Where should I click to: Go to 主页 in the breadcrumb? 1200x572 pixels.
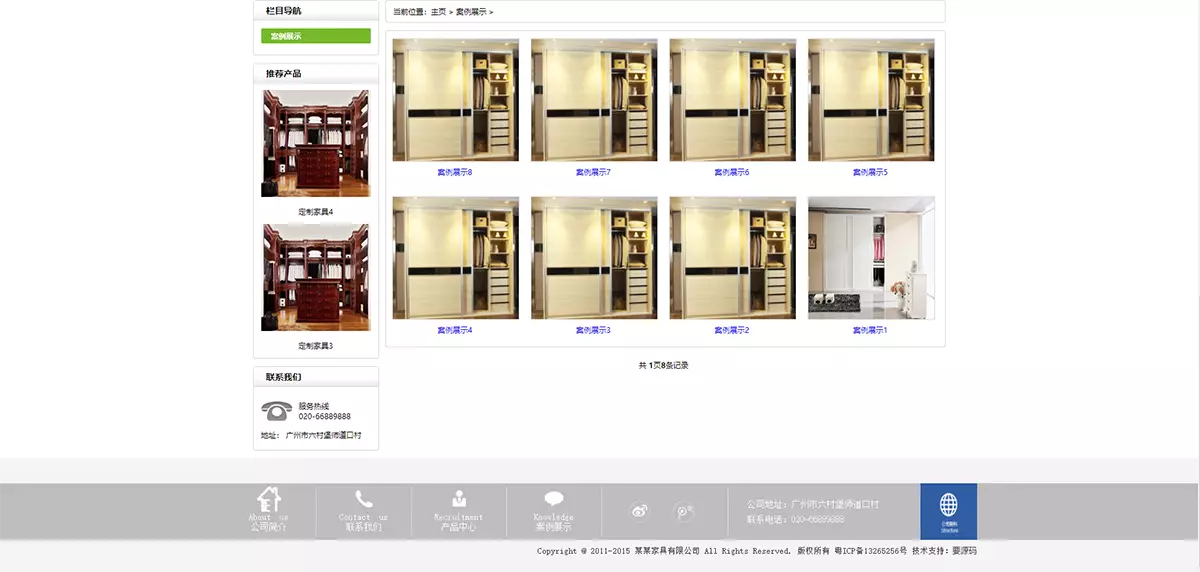(x=438, y=12)
